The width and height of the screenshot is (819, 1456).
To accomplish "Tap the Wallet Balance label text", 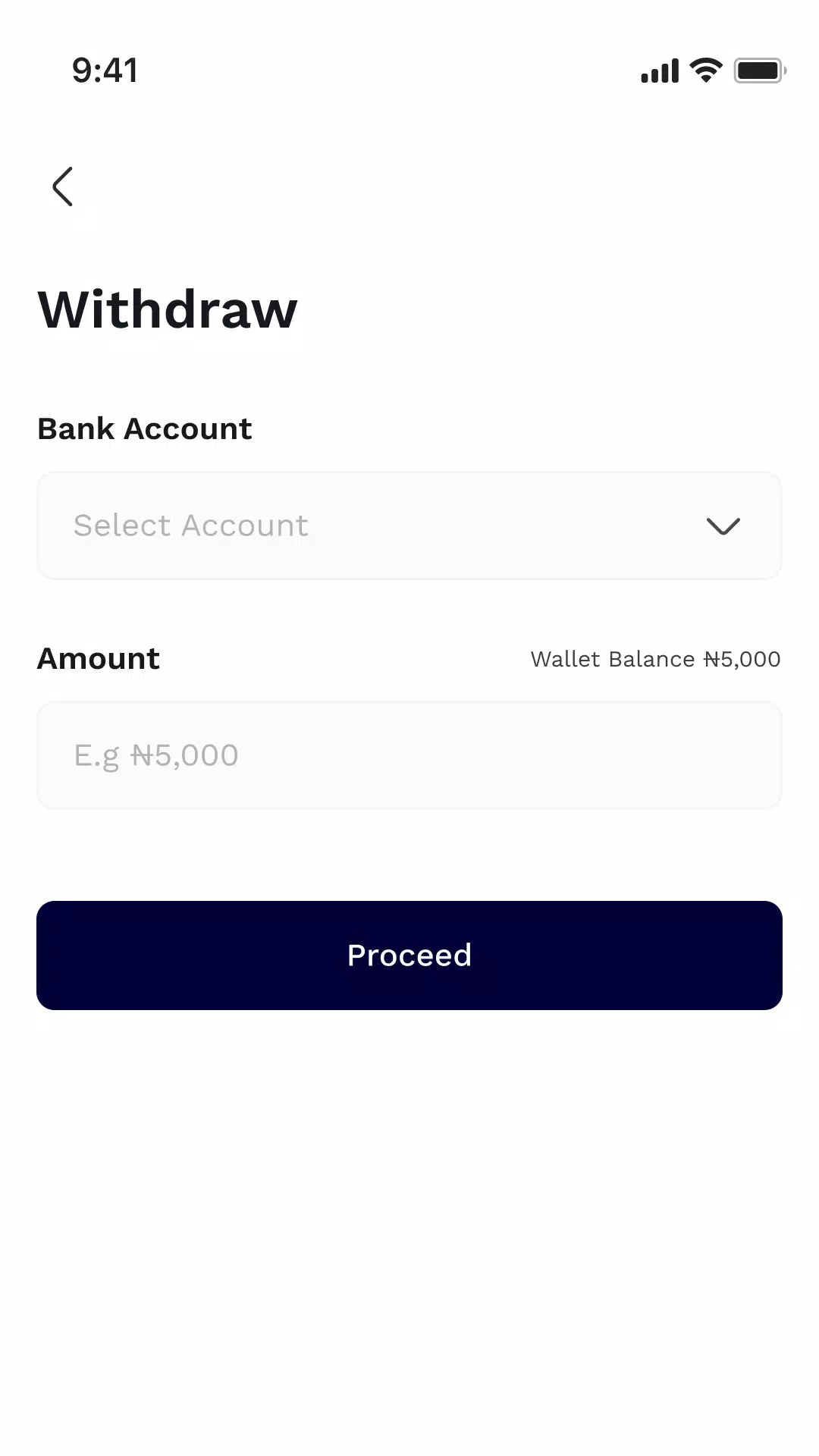I will pyautogui.click(x=613, y=659).
